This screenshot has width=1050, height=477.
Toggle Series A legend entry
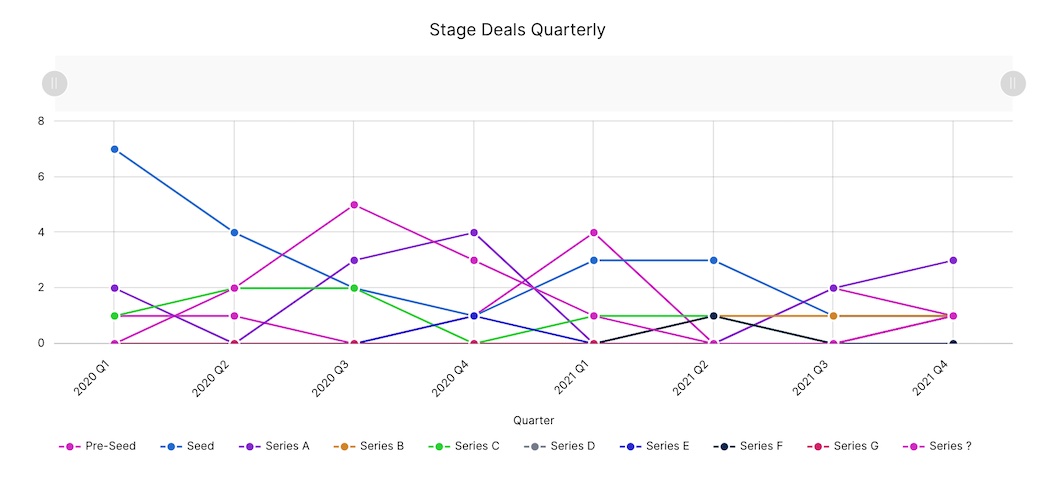coord(276,446)
